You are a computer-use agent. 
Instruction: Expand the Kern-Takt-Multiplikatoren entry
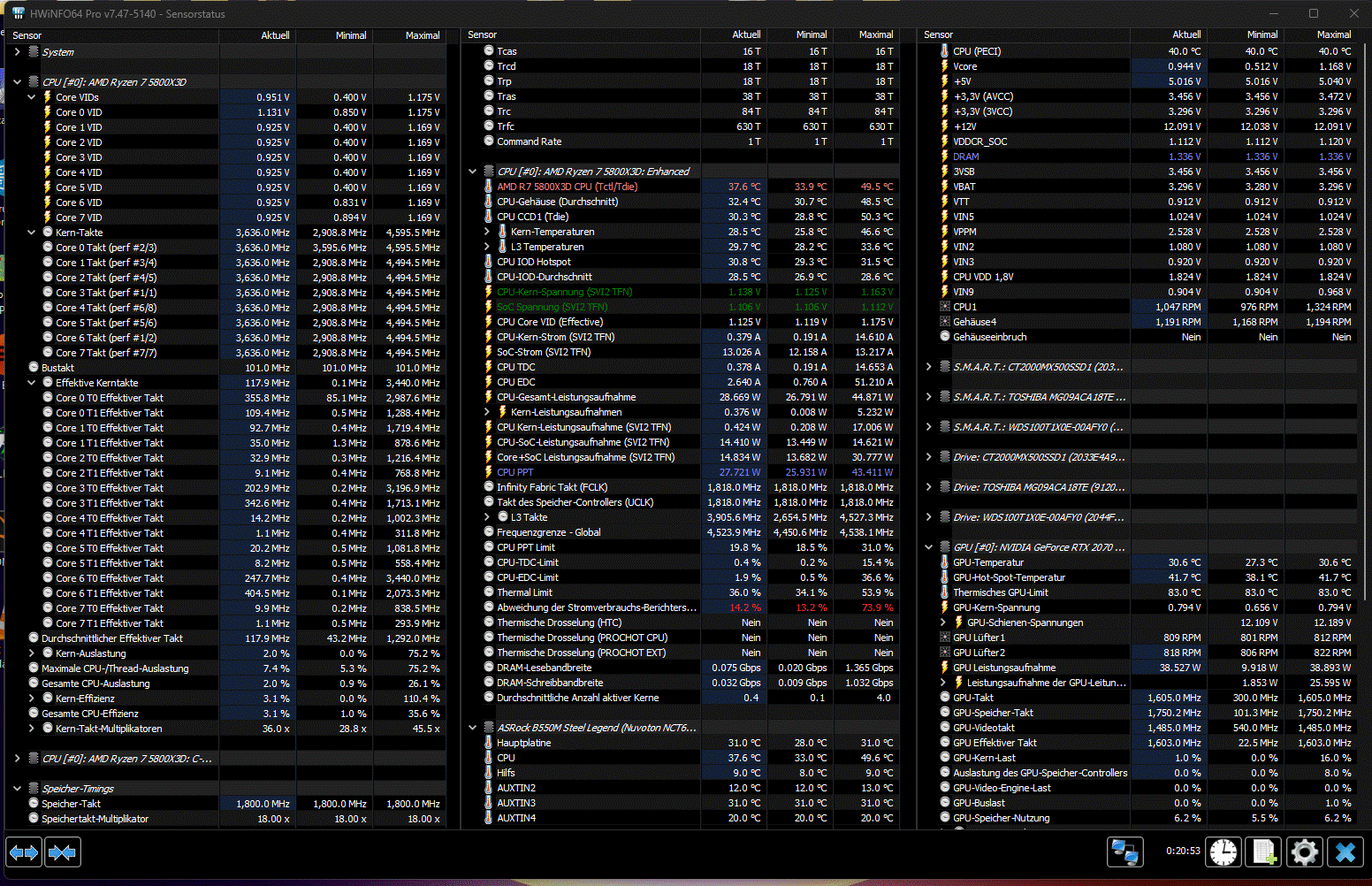[31, 729]
